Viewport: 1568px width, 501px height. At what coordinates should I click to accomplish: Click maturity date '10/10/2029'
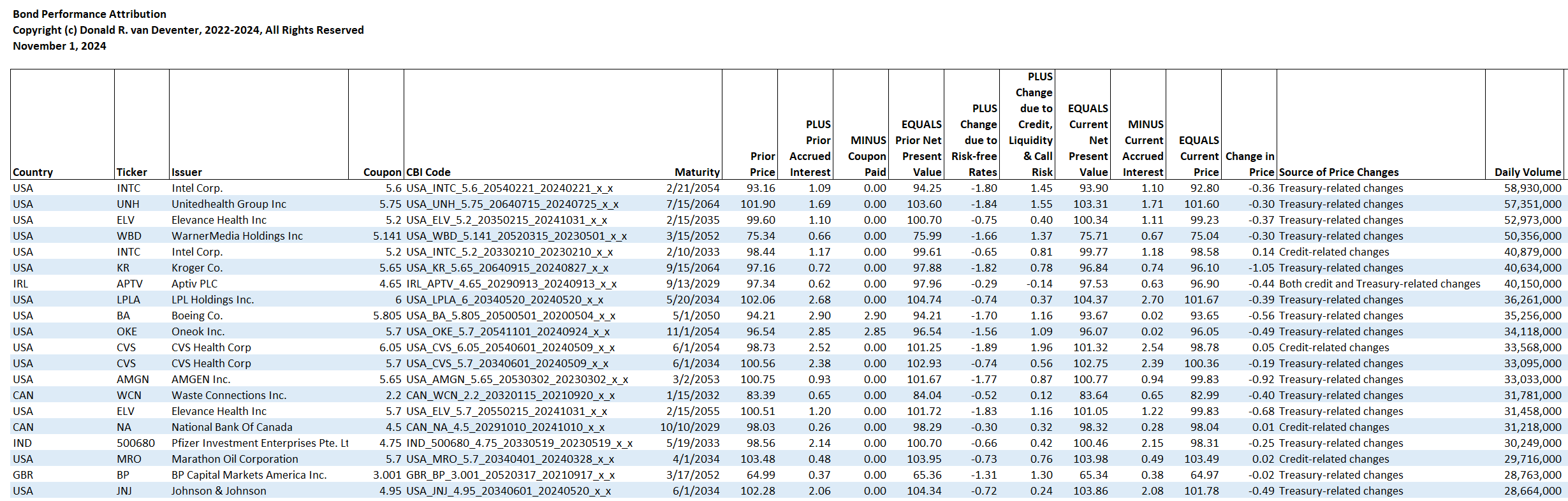[690, 427]
